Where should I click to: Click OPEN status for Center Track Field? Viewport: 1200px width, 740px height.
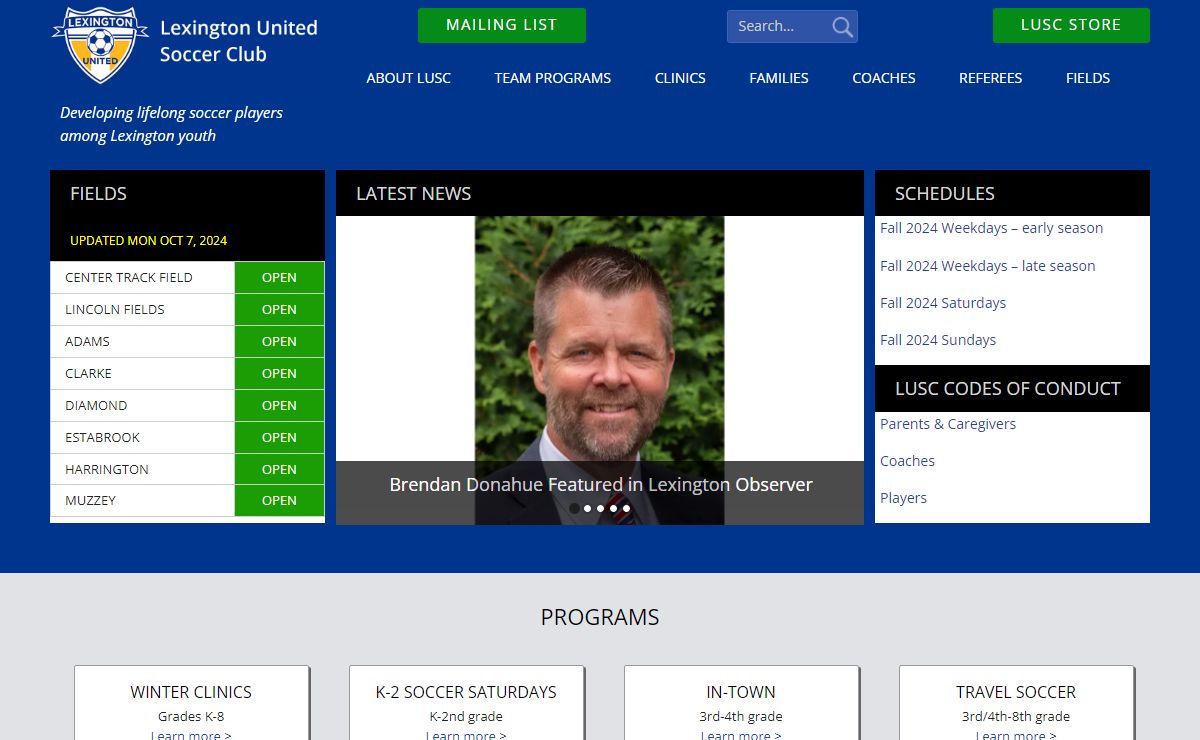click(279, 277)
